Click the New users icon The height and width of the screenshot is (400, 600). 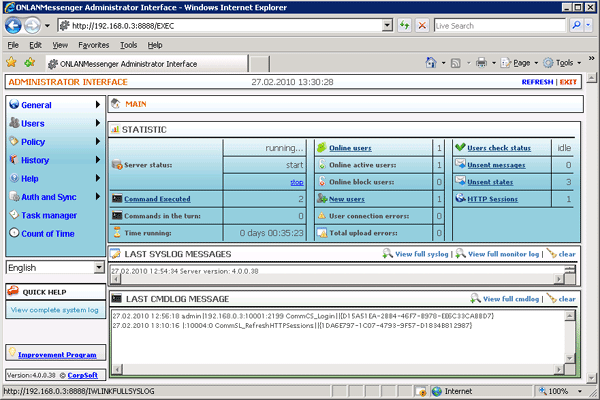pos(322,198)
